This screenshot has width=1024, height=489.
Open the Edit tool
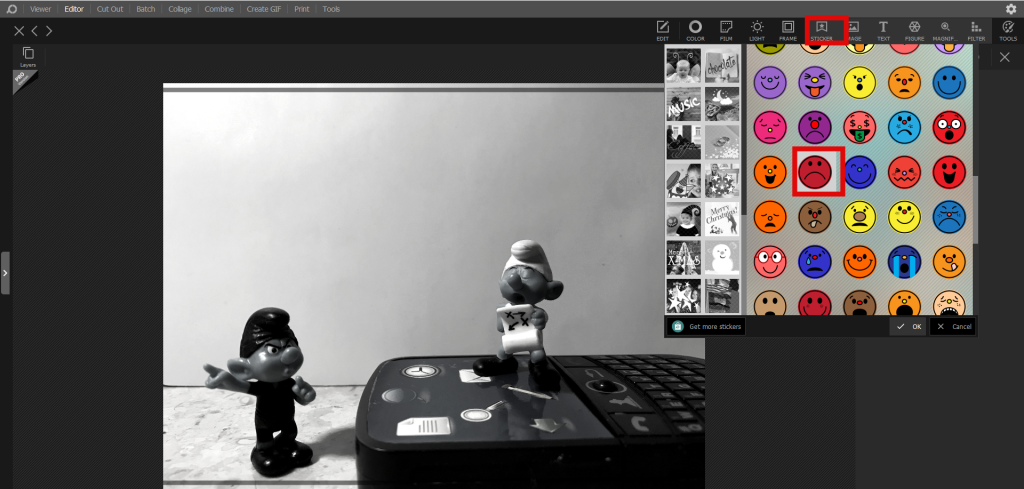(662, 30)
